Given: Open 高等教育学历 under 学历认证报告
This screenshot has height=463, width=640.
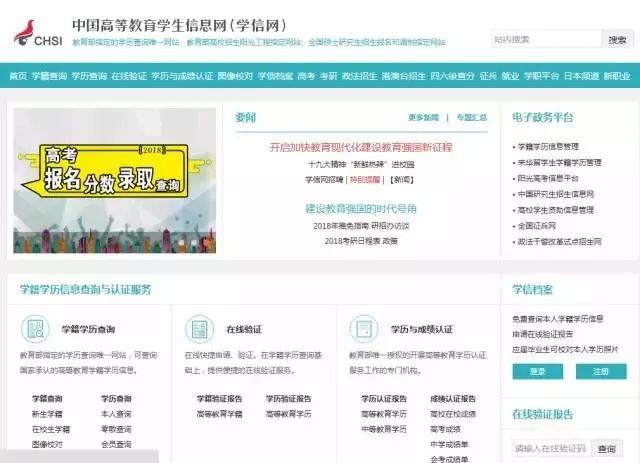Looking at the screenshot, I should click(384, 414).
